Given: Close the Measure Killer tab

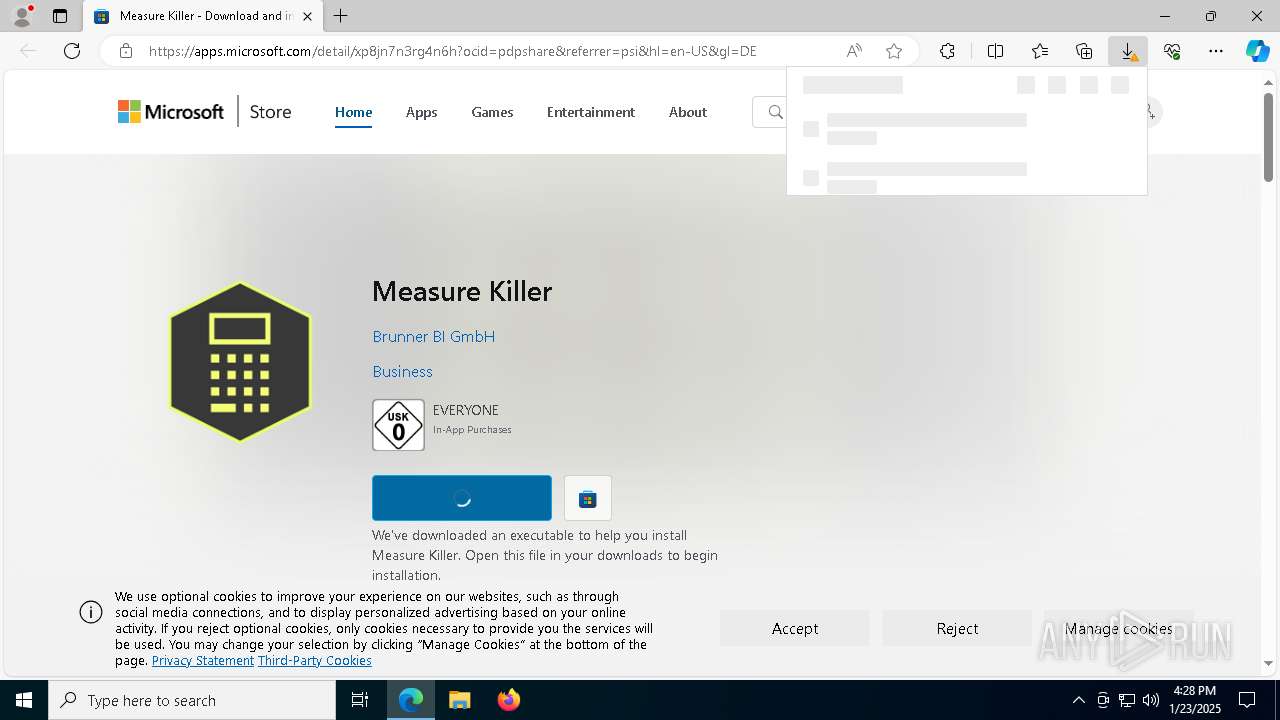Looking at the screenshot, I should [307, 16].
